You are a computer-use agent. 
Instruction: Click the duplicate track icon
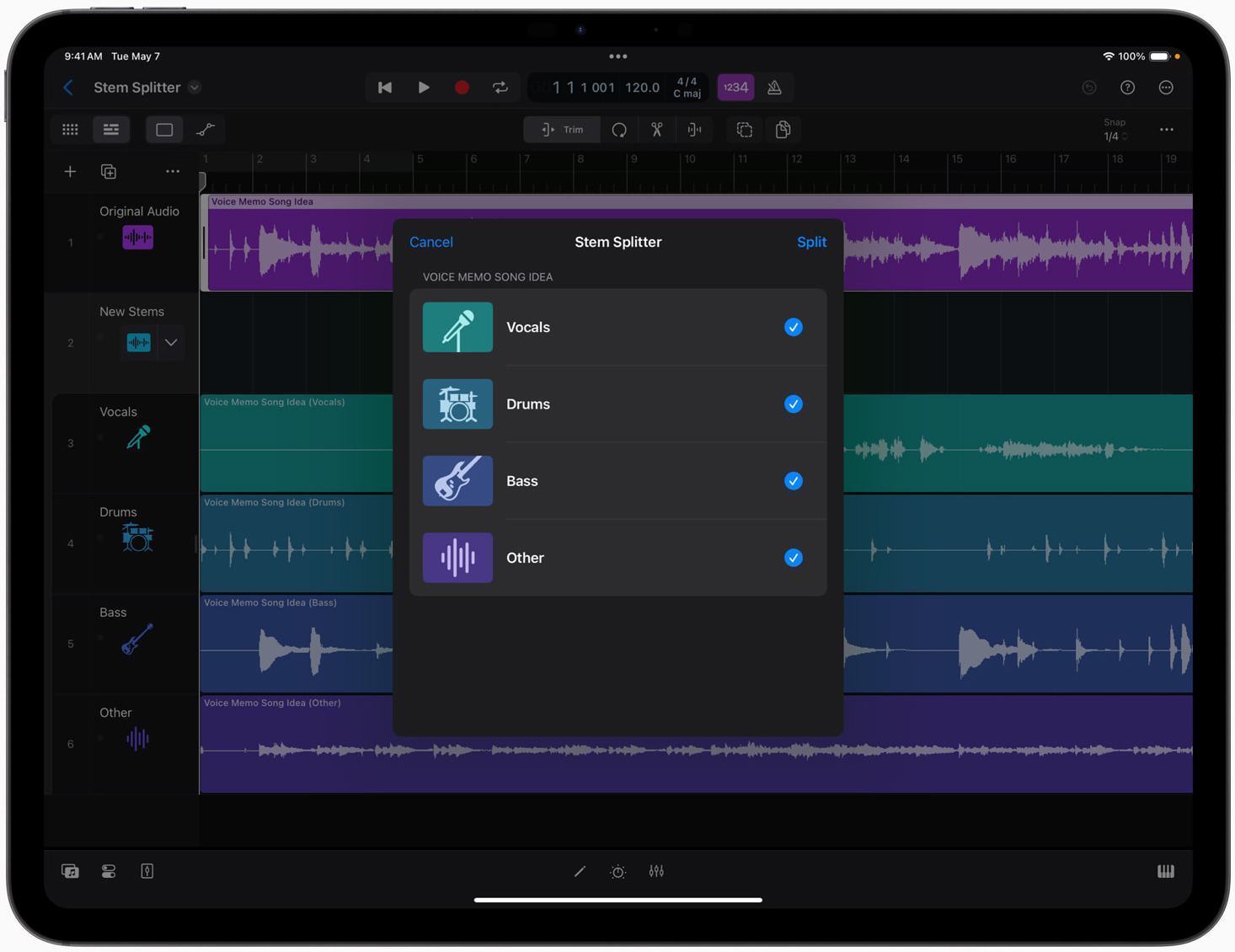[109, 172]
